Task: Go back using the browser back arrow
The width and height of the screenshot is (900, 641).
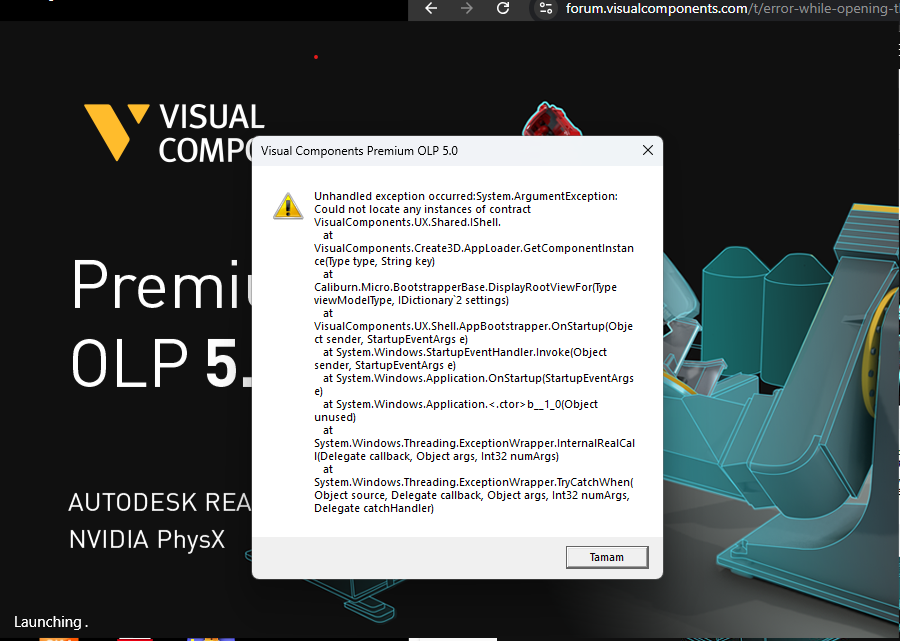Action: tap(431, 8)
